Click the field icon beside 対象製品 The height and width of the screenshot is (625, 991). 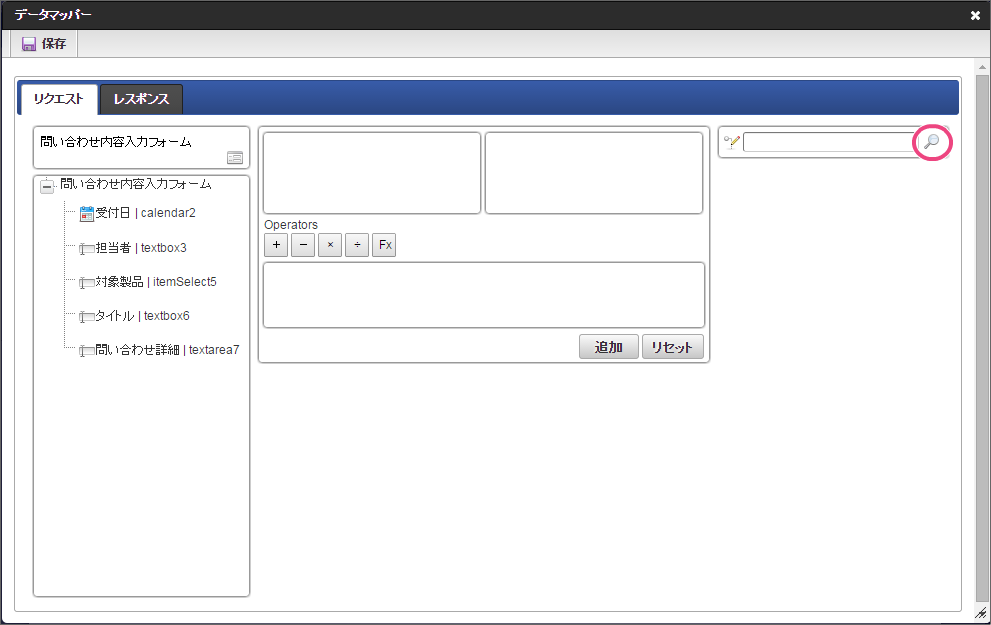pyautogui.click(x=87, y=282)
